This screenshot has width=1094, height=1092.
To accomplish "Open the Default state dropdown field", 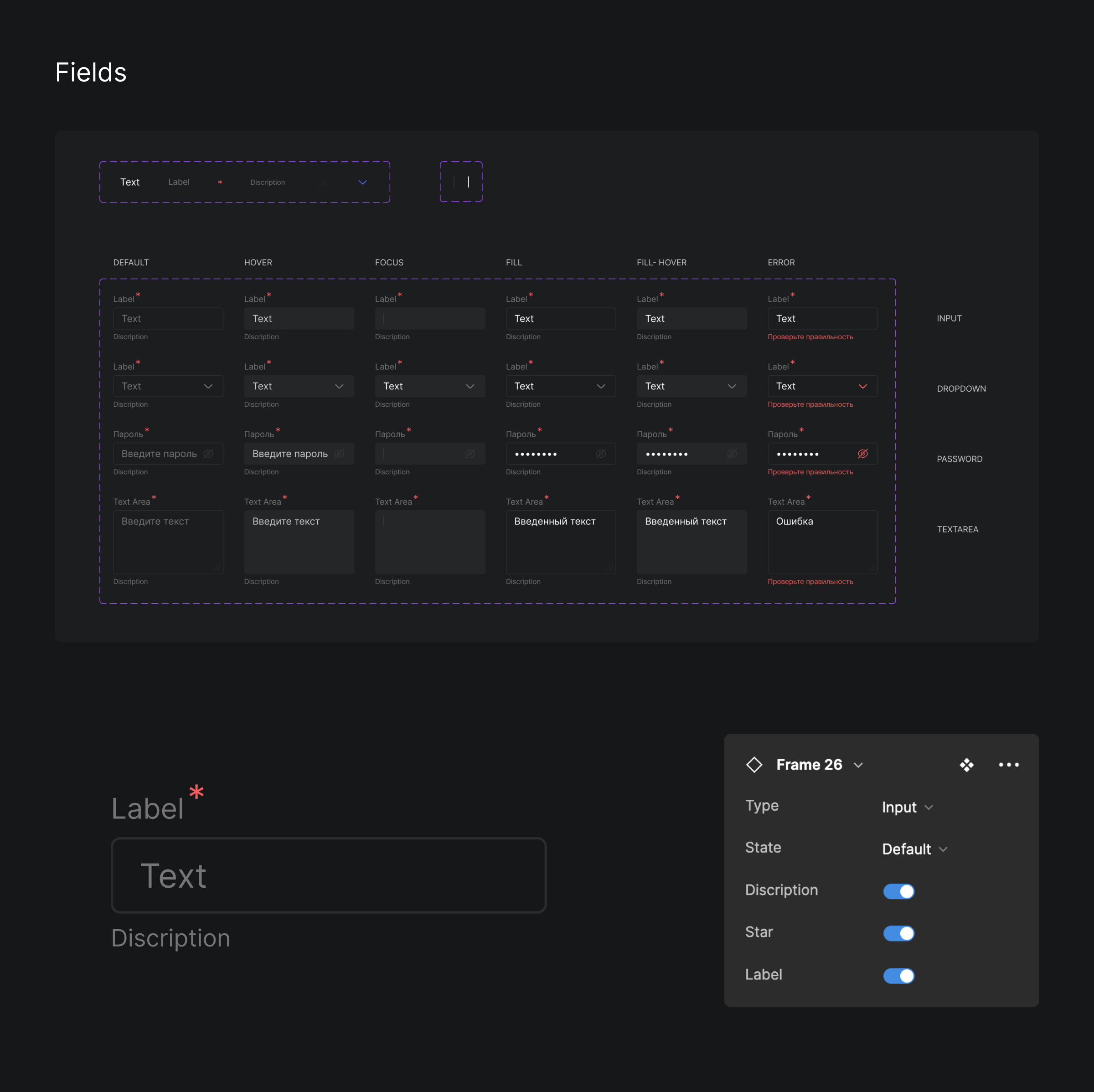I will tap(168, 386).
